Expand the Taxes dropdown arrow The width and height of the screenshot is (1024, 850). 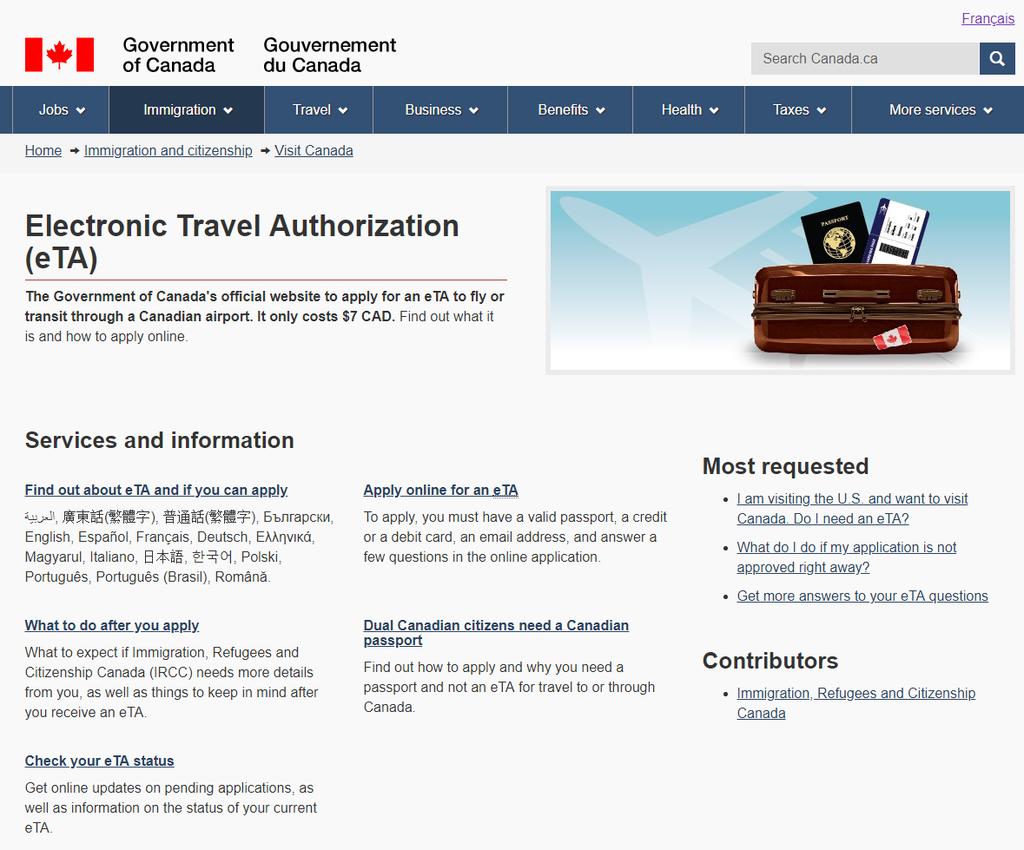coord(822,110)
